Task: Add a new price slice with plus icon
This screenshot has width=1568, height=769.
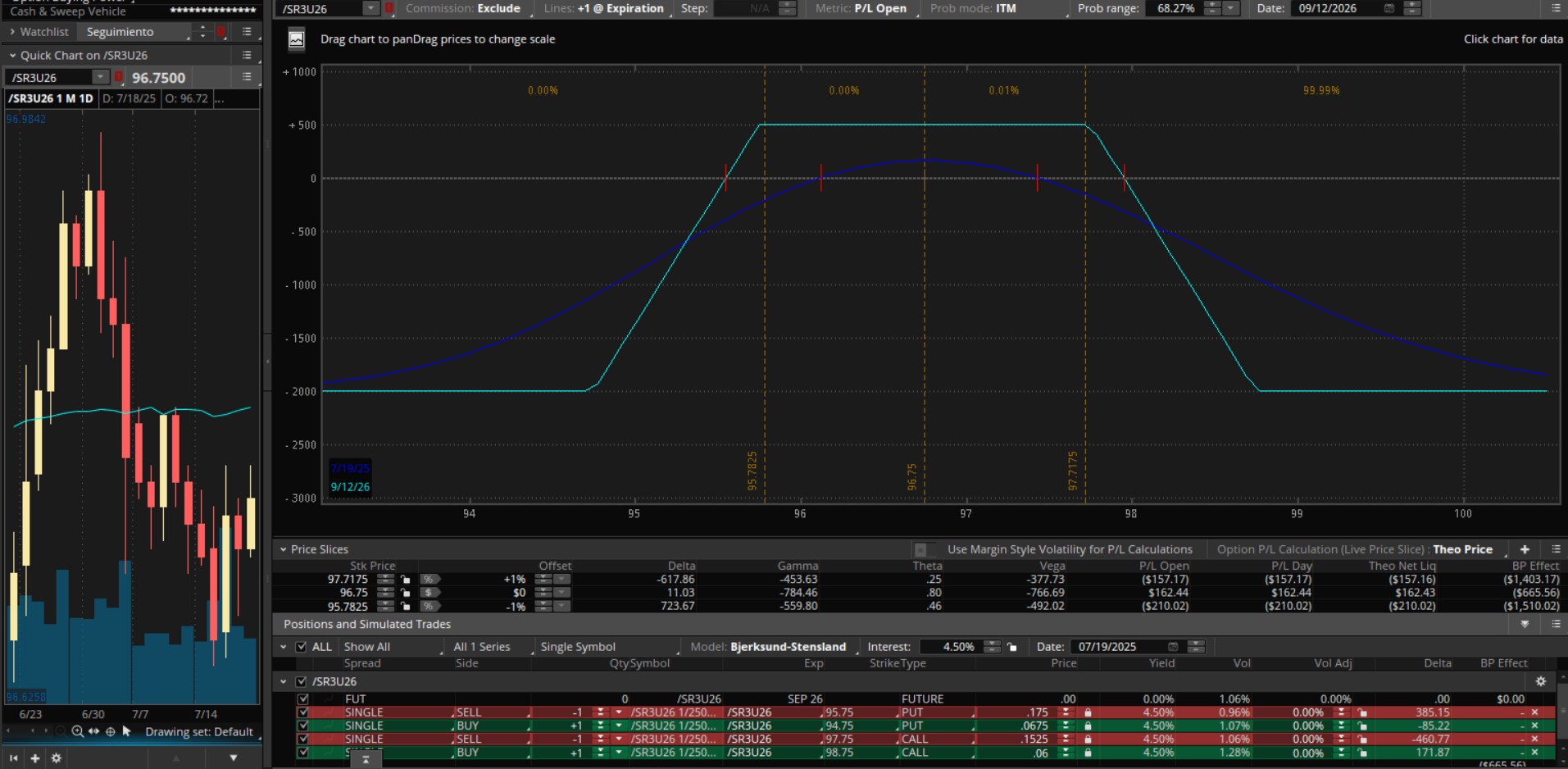Action: tap(1525, 549)
